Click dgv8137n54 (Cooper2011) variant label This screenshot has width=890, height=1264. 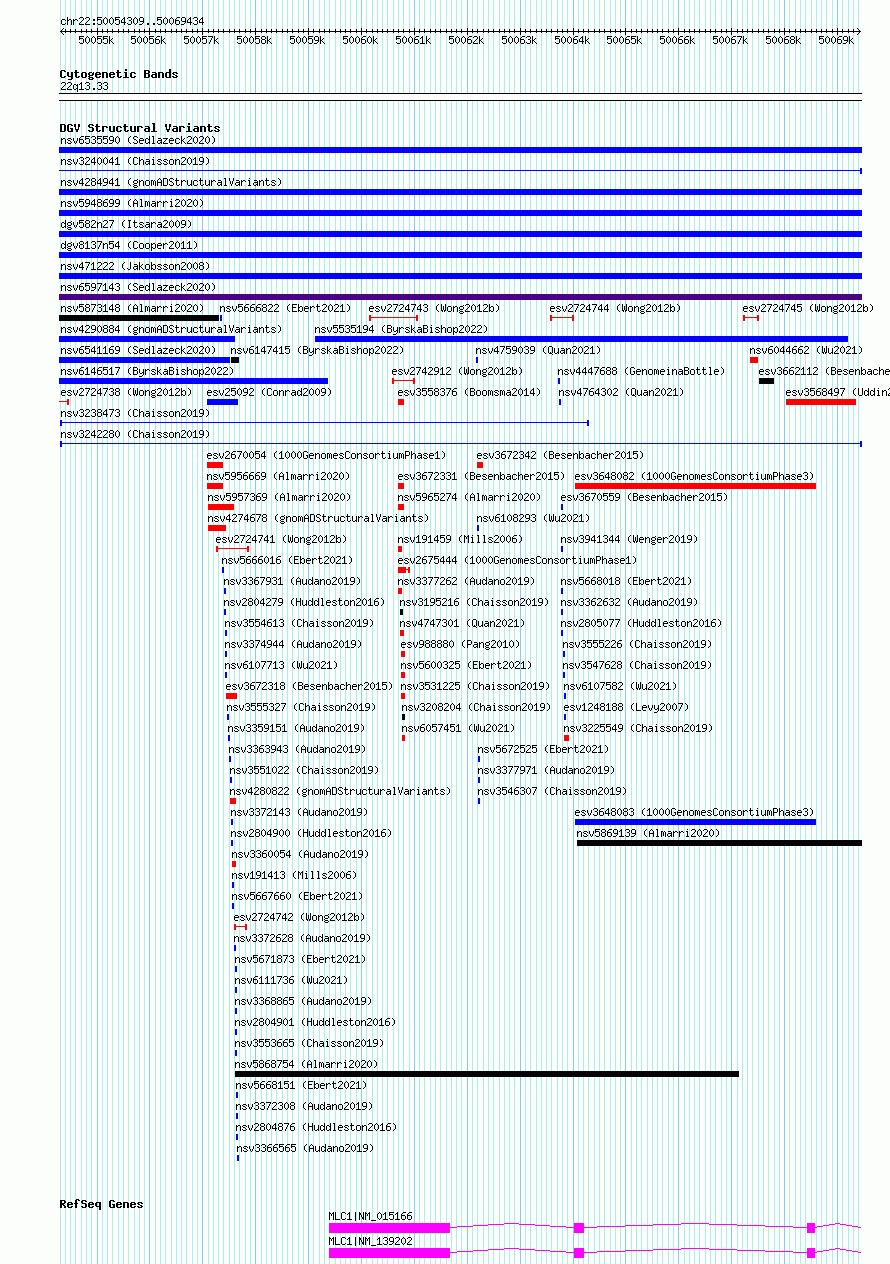pos(129,246)
